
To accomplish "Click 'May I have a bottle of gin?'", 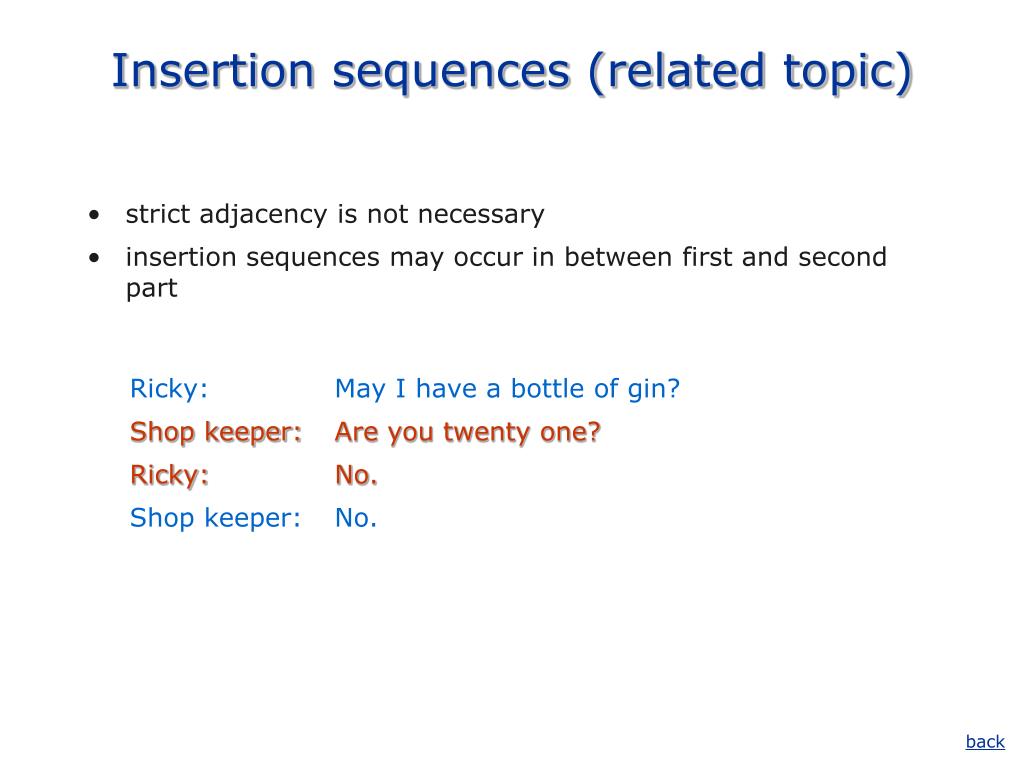I will coord(507,389).
